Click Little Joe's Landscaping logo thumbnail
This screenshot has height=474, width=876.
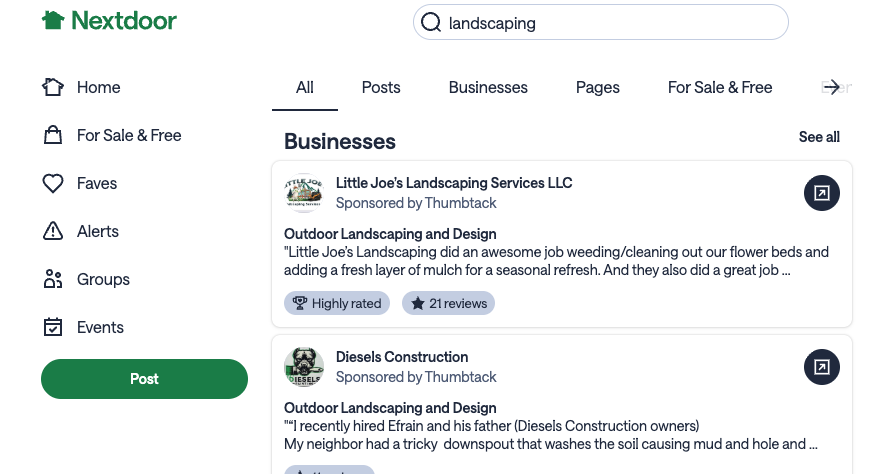point(304,193)
